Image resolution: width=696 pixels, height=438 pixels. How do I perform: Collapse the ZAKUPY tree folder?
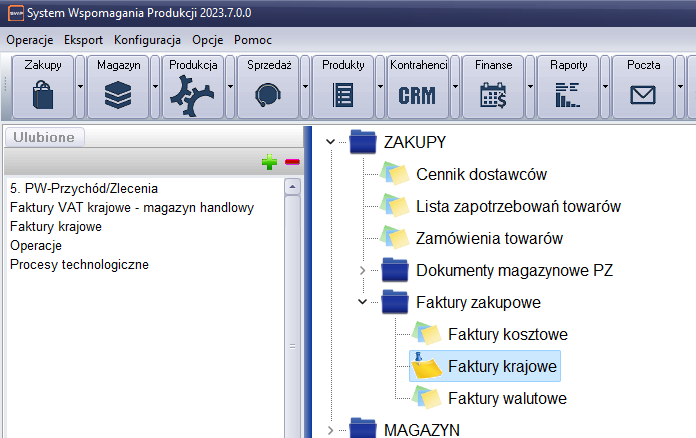click(x=331, y=142)
